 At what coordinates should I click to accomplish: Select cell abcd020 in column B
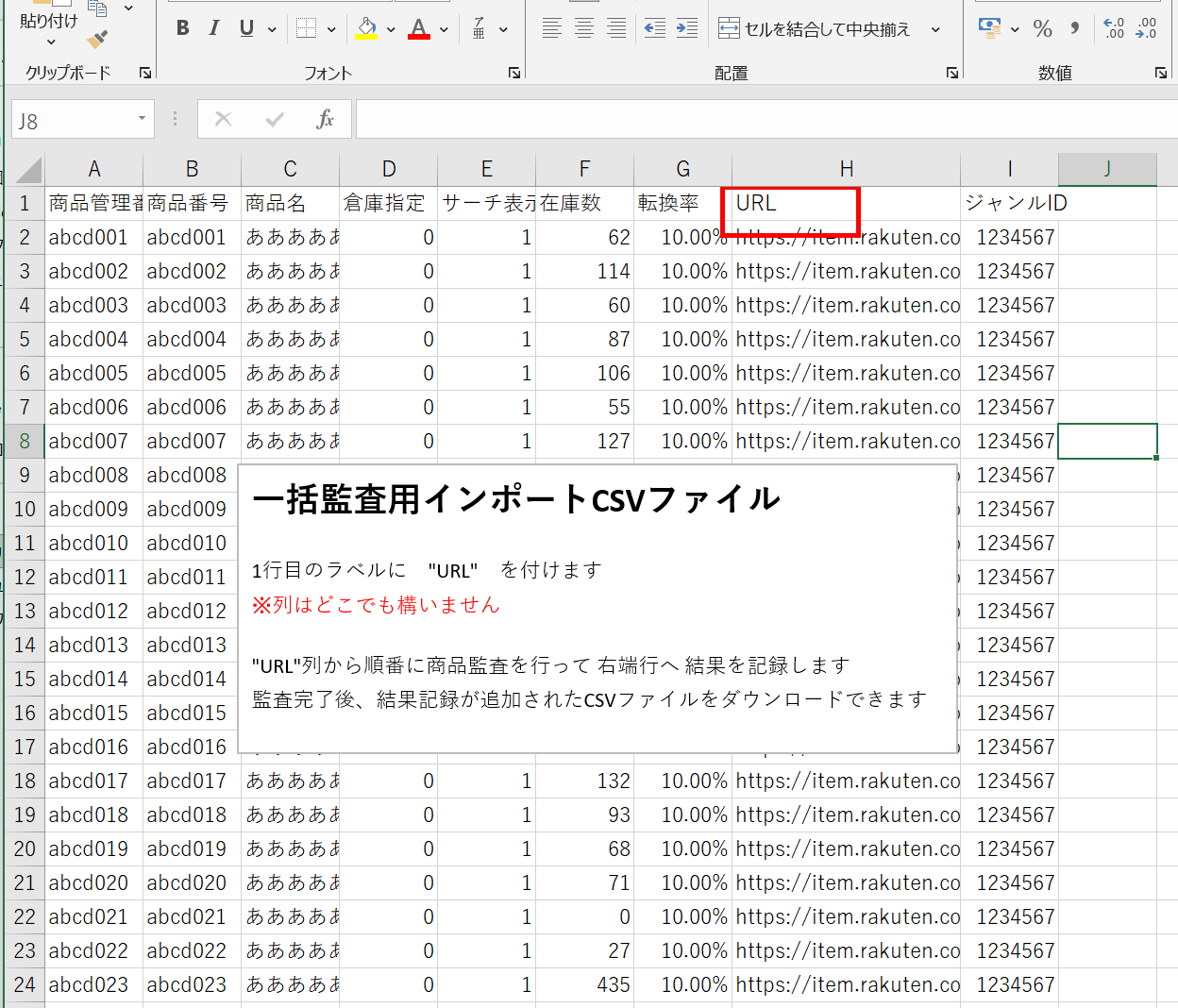point(193,882)
